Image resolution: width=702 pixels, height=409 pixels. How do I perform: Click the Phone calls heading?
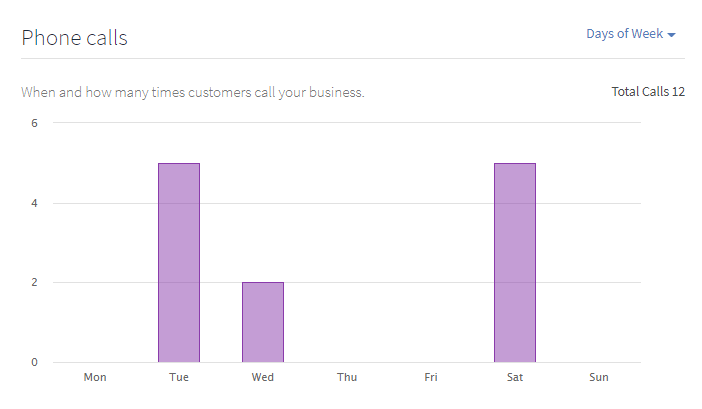[x=74, y=38]
